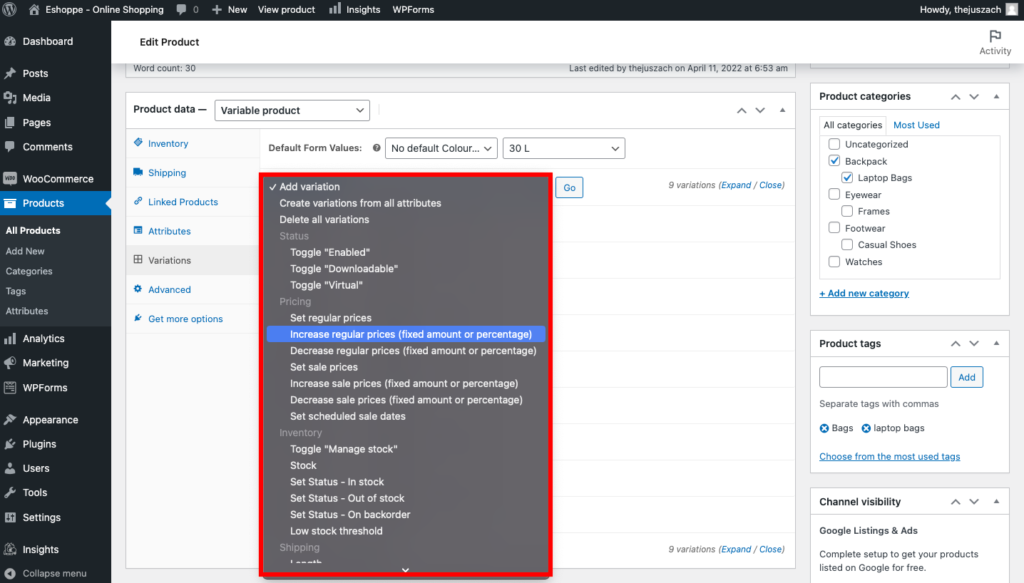Select Set Status - Out of stock
1024x583 pixels.
(347, 498)
